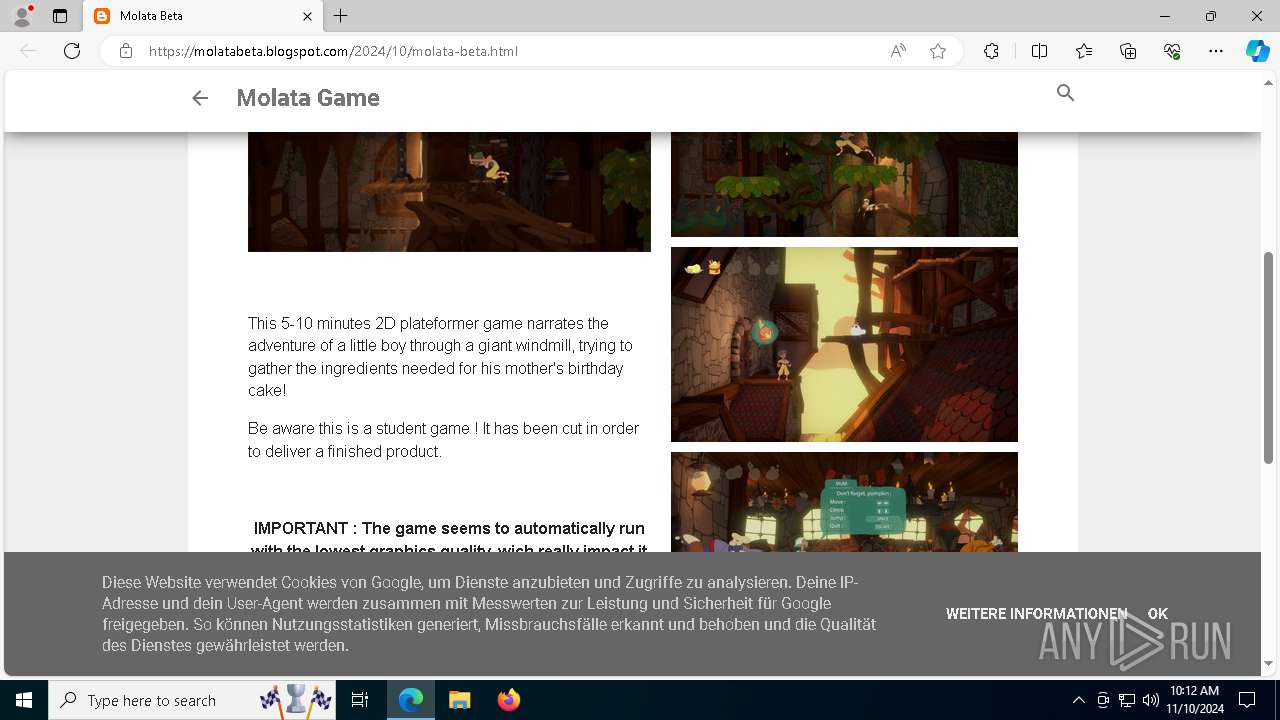This screenshot has width=1280, height=720.
Task: Open the Collections panel
Action: [1128, 51]
